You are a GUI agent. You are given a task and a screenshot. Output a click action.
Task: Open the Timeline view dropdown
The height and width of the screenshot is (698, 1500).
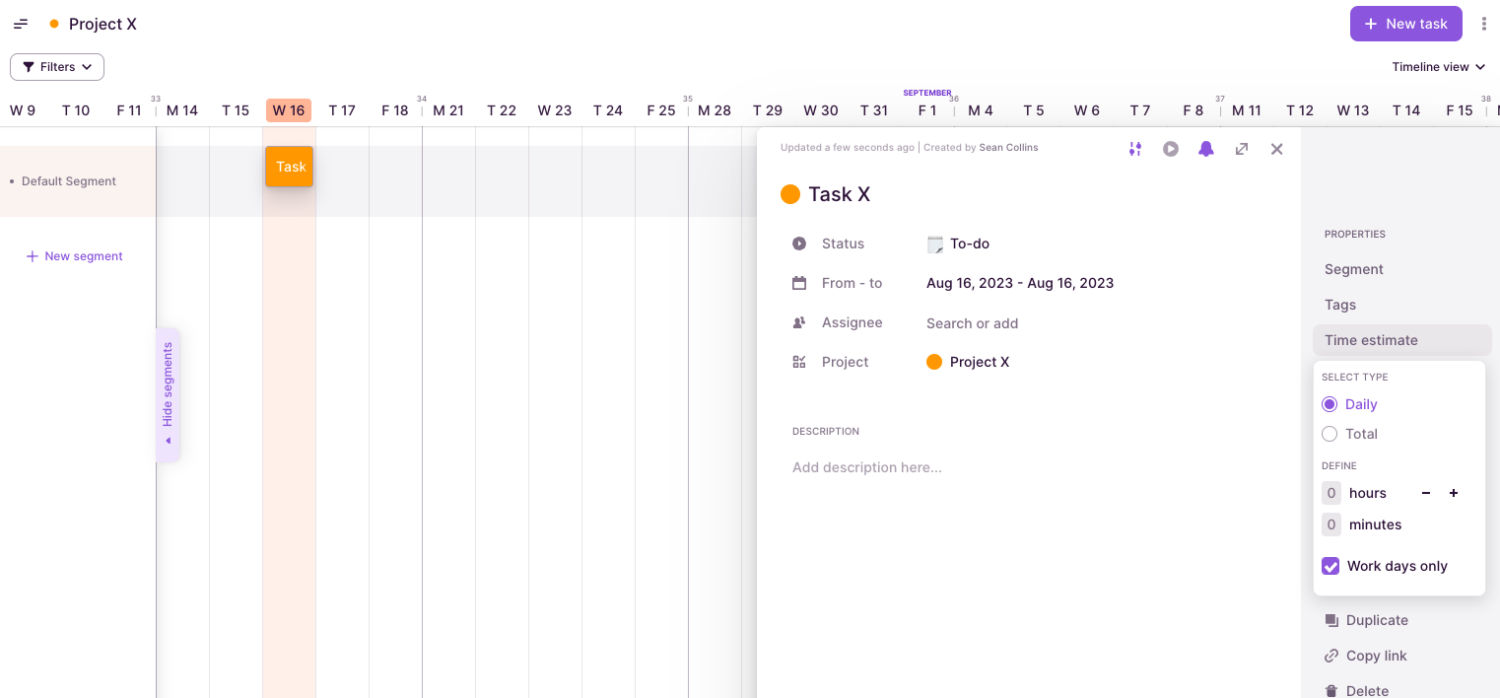click(1437, 66)
